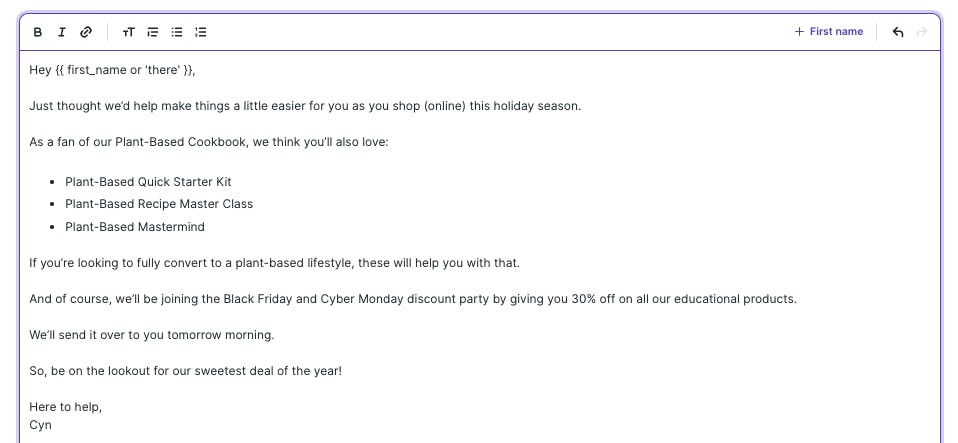Place cursor in the 'Hey {{ first_name' greeting line
This screenshot has height=443, width=958.
(x=112, y=70)
